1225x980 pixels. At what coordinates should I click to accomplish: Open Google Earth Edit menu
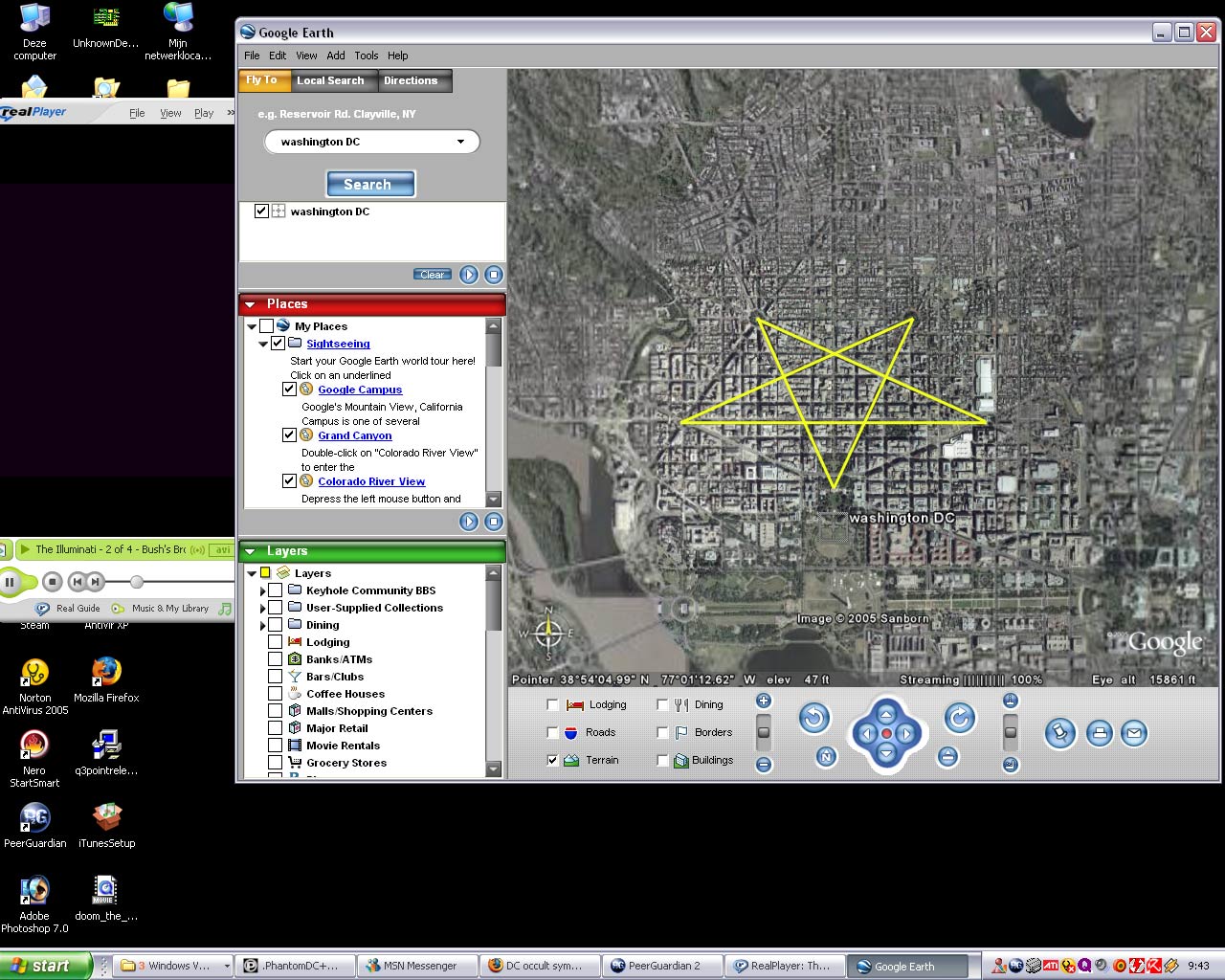pyautogui.click(x=278, y=56)
